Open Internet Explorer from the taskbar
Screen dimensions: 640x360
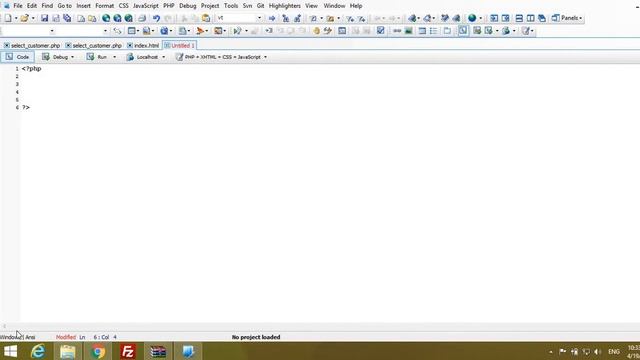pyautogui.click(x=38, y=351)
